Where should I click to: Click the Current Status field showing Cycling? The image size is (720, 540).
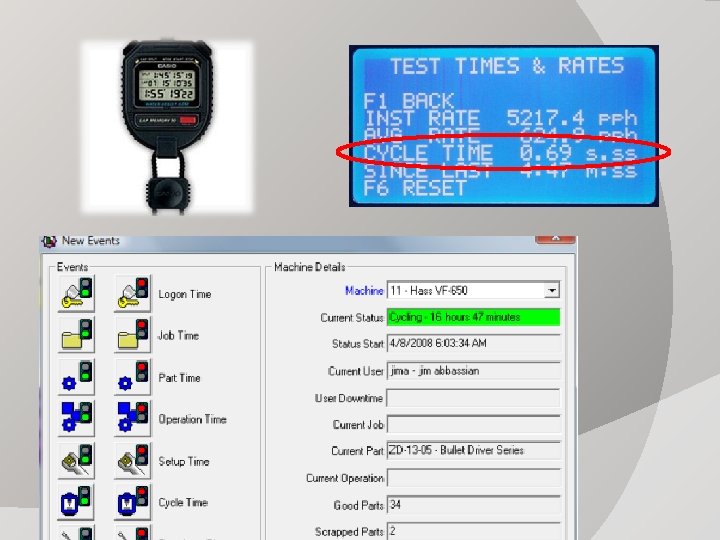coord(473,317)
